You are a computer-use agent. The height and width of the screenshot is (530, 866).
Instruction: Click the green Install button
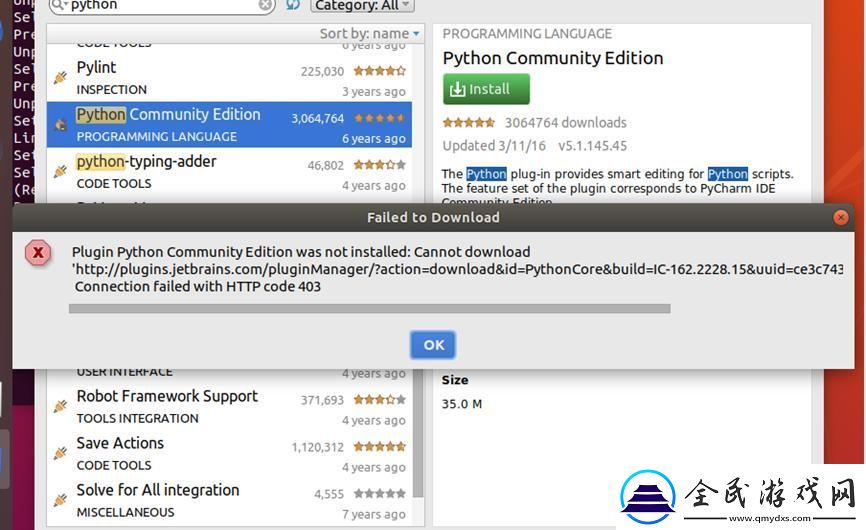(x=486, y=89)
